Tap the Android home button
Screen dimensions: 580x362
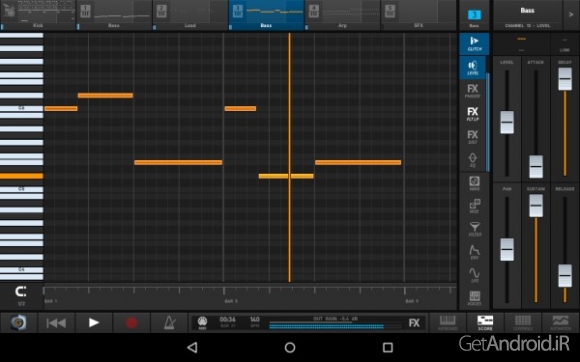pos(290,347)
